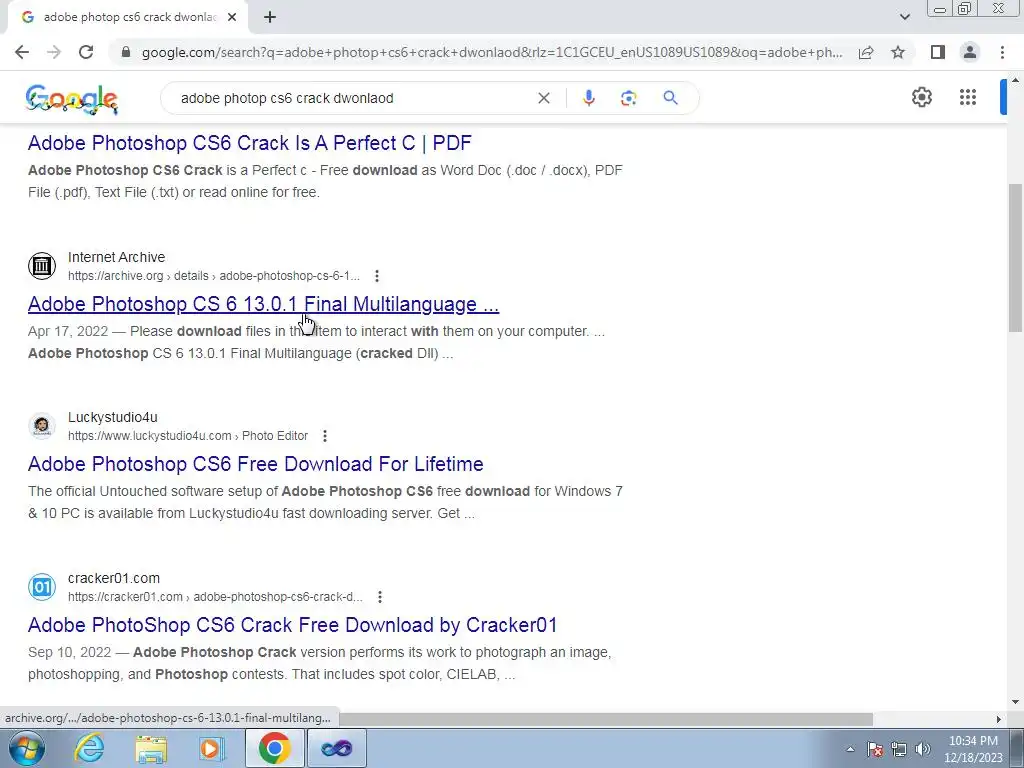Click the cracker01.com favicon
The height and width of the screenshot is (768, 1024).
pyautogui.click(x=42, y=586)
